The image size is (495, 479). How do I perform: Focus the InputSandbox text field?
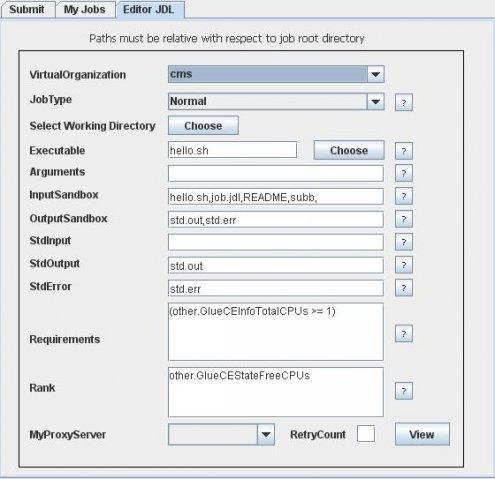click(x=276, y=197)
